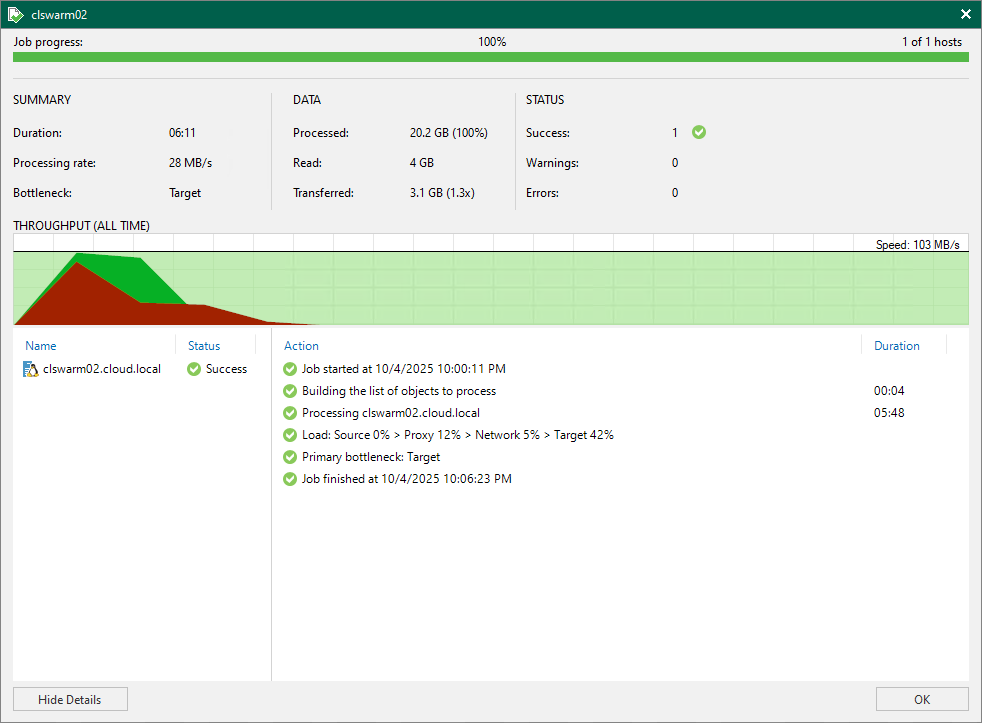Click the THROUGHPUT (ALL TIME) heading
982x723 pixels.
pos(81,226)
